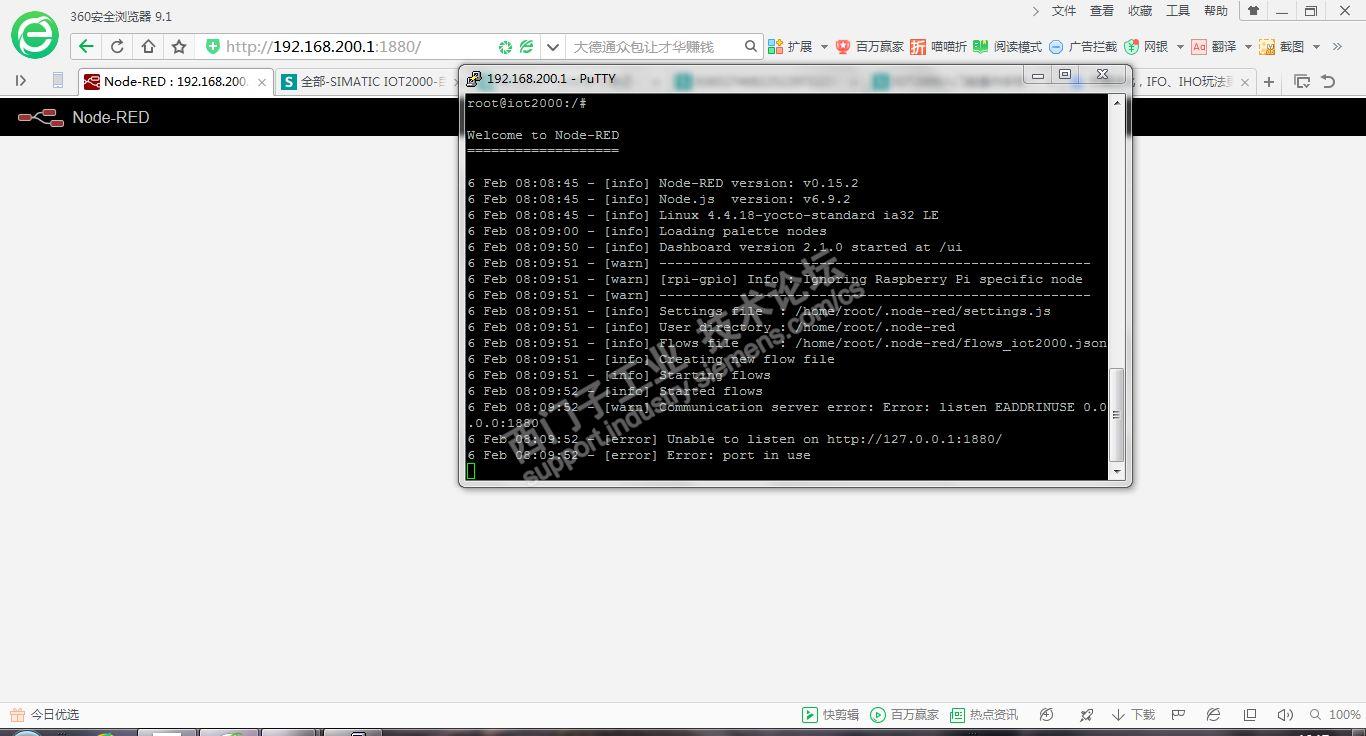Toggle the 广告拦截 ad blocker
Screen dimensions: 1366x736
coord(1082,46)
